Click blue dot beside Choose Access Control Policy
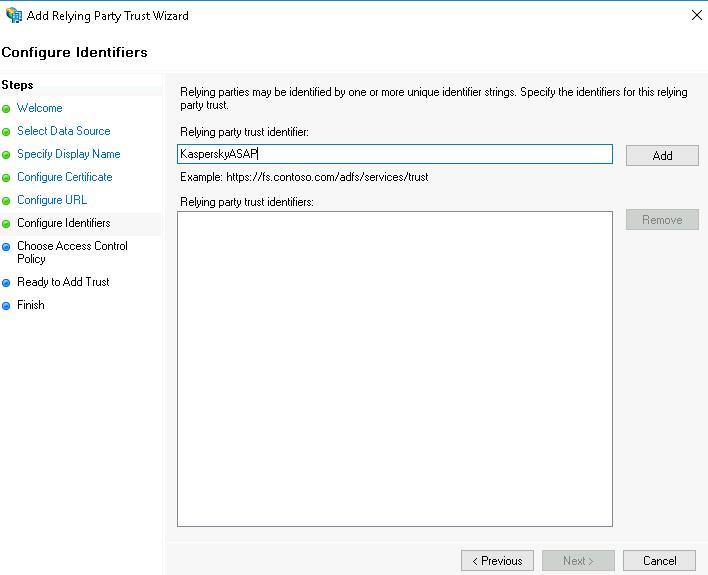 point(6,247)
